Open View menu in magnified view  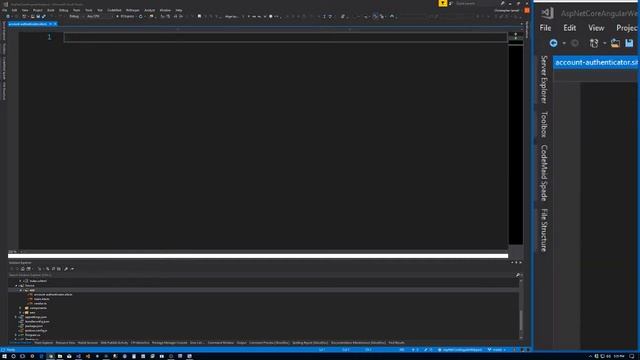tap(596, 28)
